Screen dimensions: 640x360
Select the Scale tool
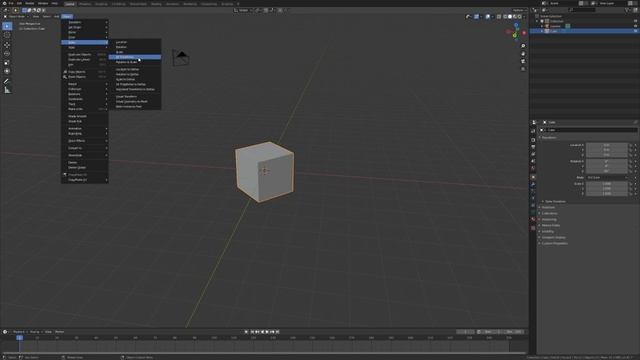pos(7,62)
